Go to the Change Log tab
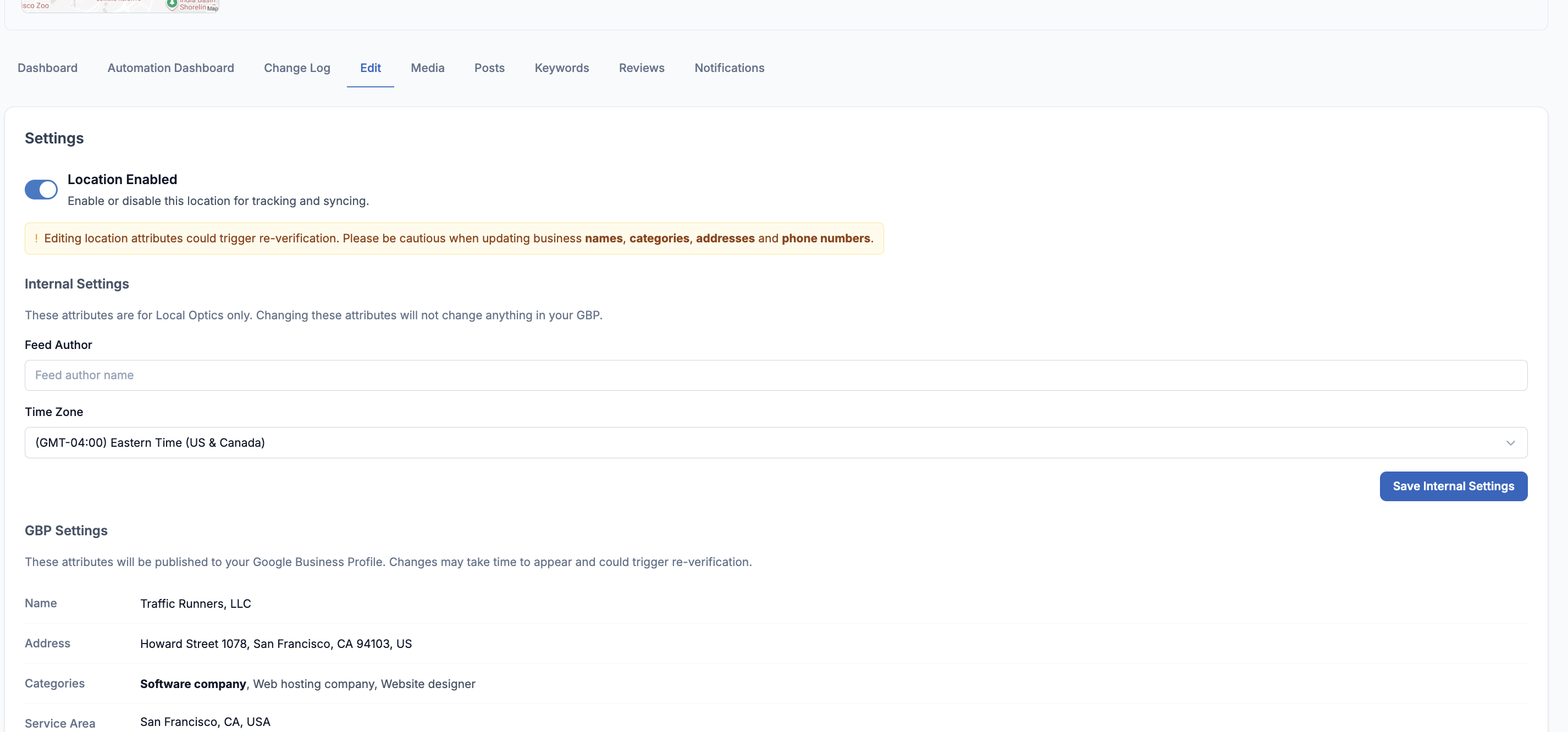1568x732 pixels. pos(296,68)
